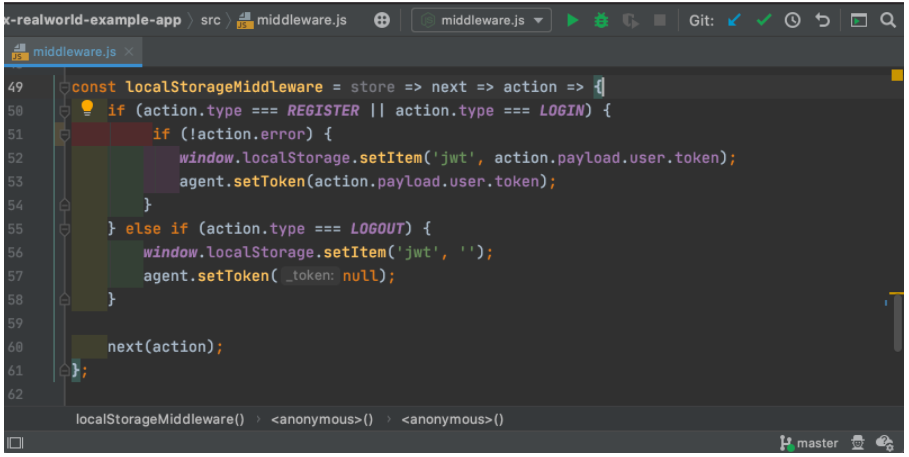This screenshot has height=457, width=909.
Task: Run the middleware.js configuration
Action: coord(572,20)
